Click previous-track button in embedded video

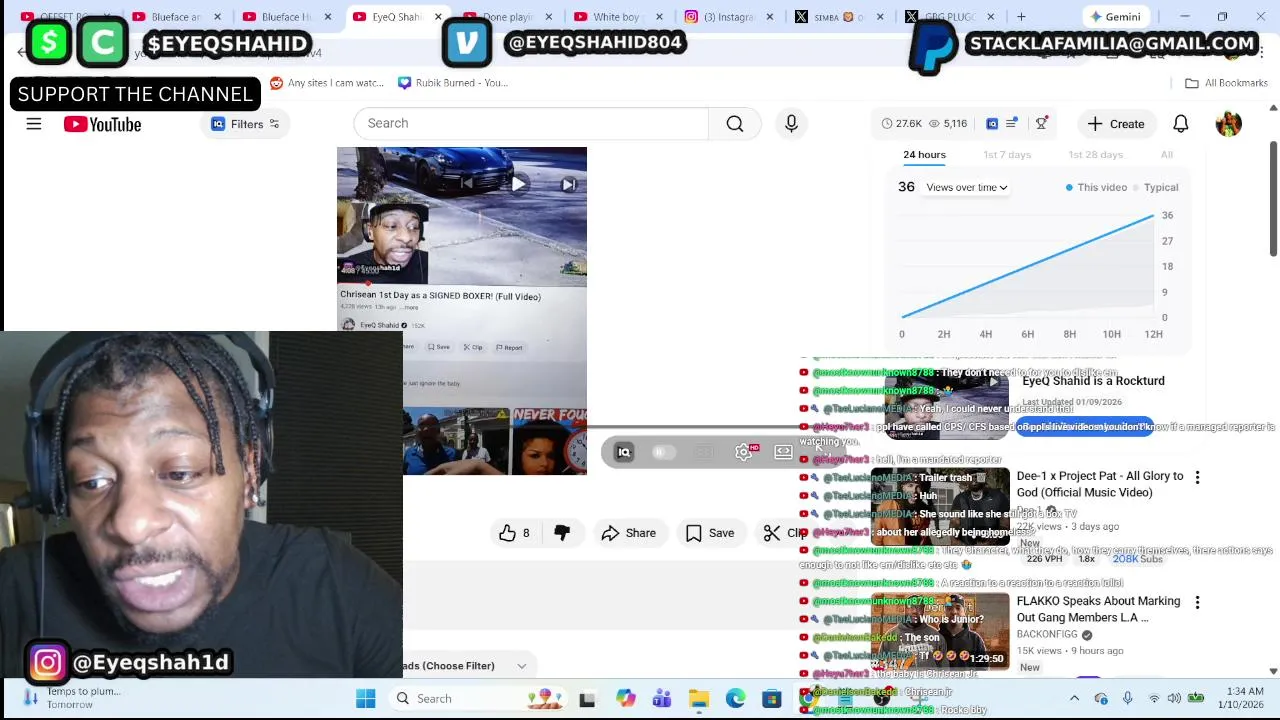(467, 184)
